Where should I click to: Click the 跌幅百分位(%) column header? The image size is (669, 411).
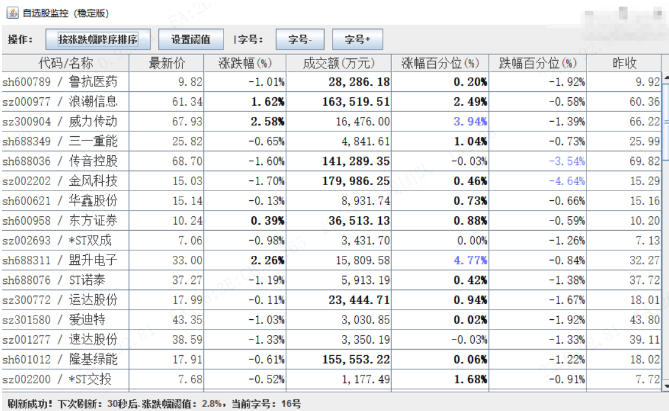click(x=538, y=63)
